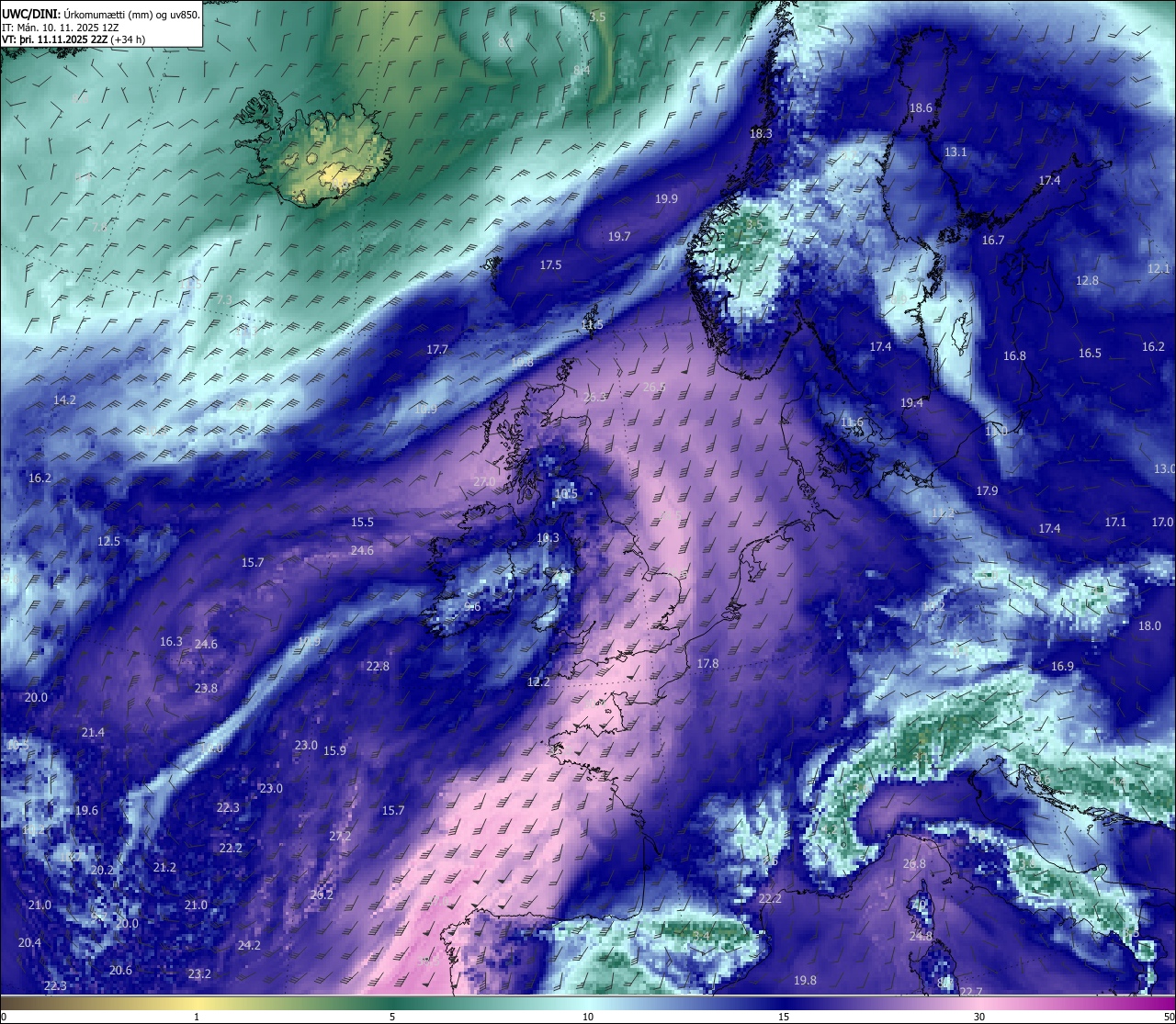The image size is (1176, 1024).
Task: Click the map value '19.9'
Action: pyautogui.click(x=666, y=198)
